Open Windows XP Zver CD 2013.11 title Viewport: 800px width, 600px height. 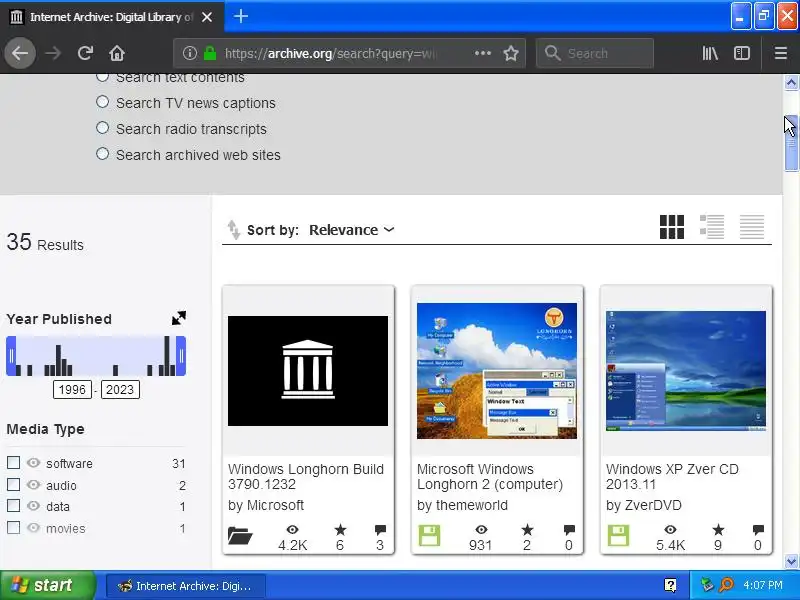tap(672, 477)
